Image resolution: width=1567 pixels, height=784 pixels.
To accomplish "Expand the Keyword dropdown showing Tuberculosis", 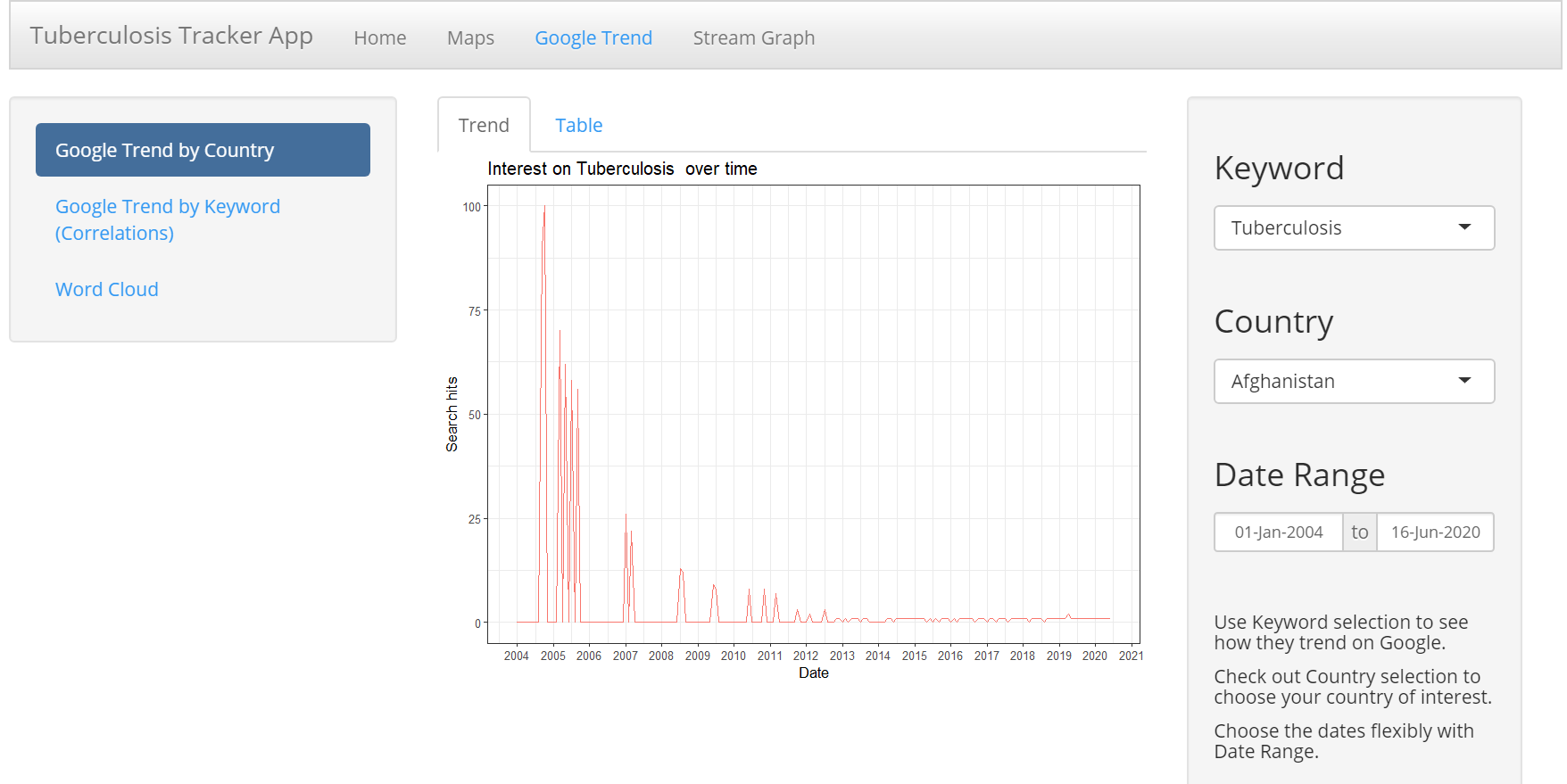I will pyautogui.click(x=1354, y=227).
